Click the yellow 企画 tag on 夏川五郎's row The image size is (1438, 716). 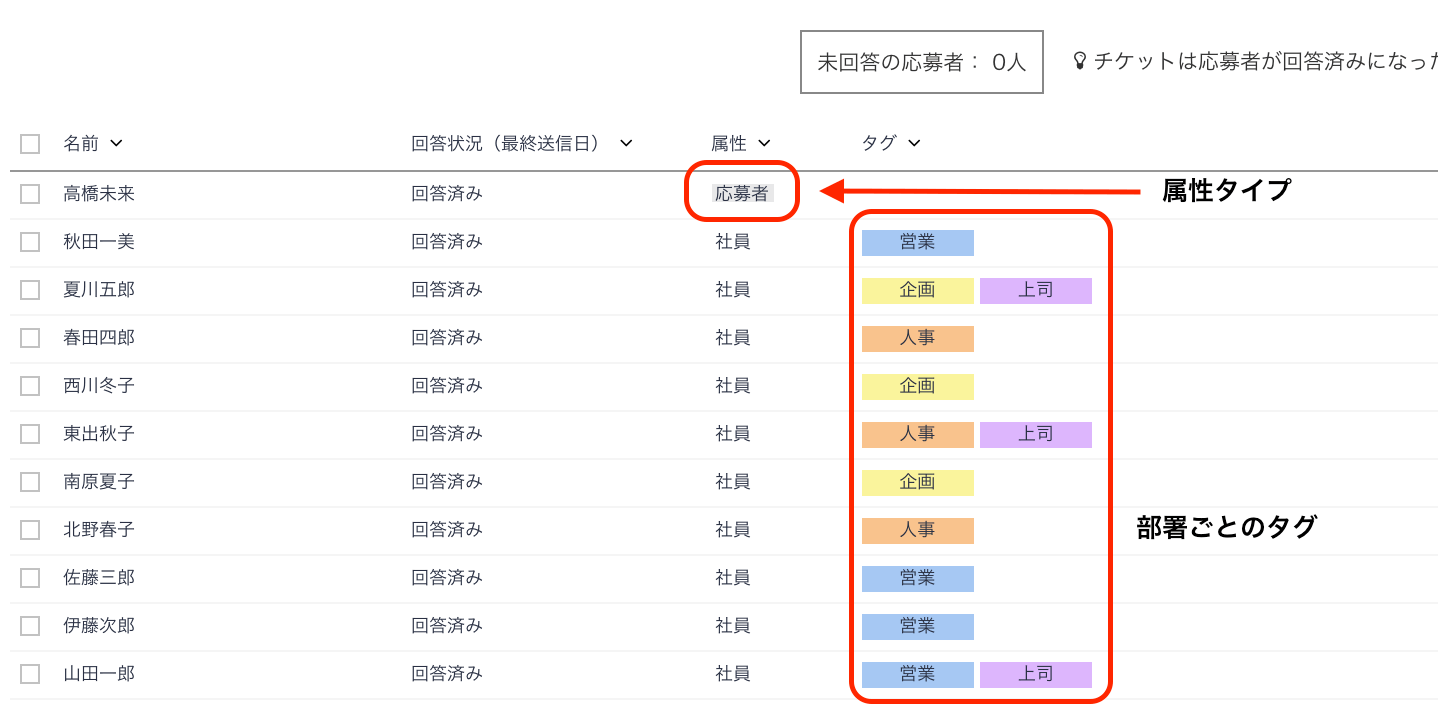pos(917,290)
